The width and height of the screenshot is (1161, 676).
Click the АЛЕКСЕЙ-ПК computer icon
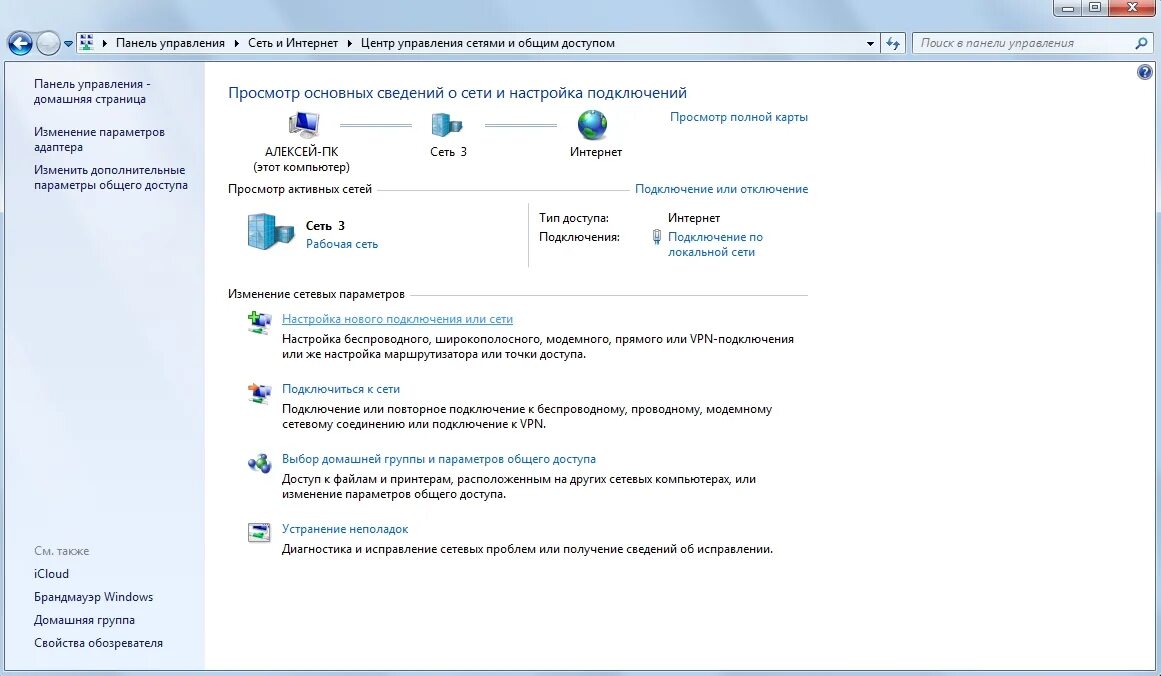tap(304, 124)
